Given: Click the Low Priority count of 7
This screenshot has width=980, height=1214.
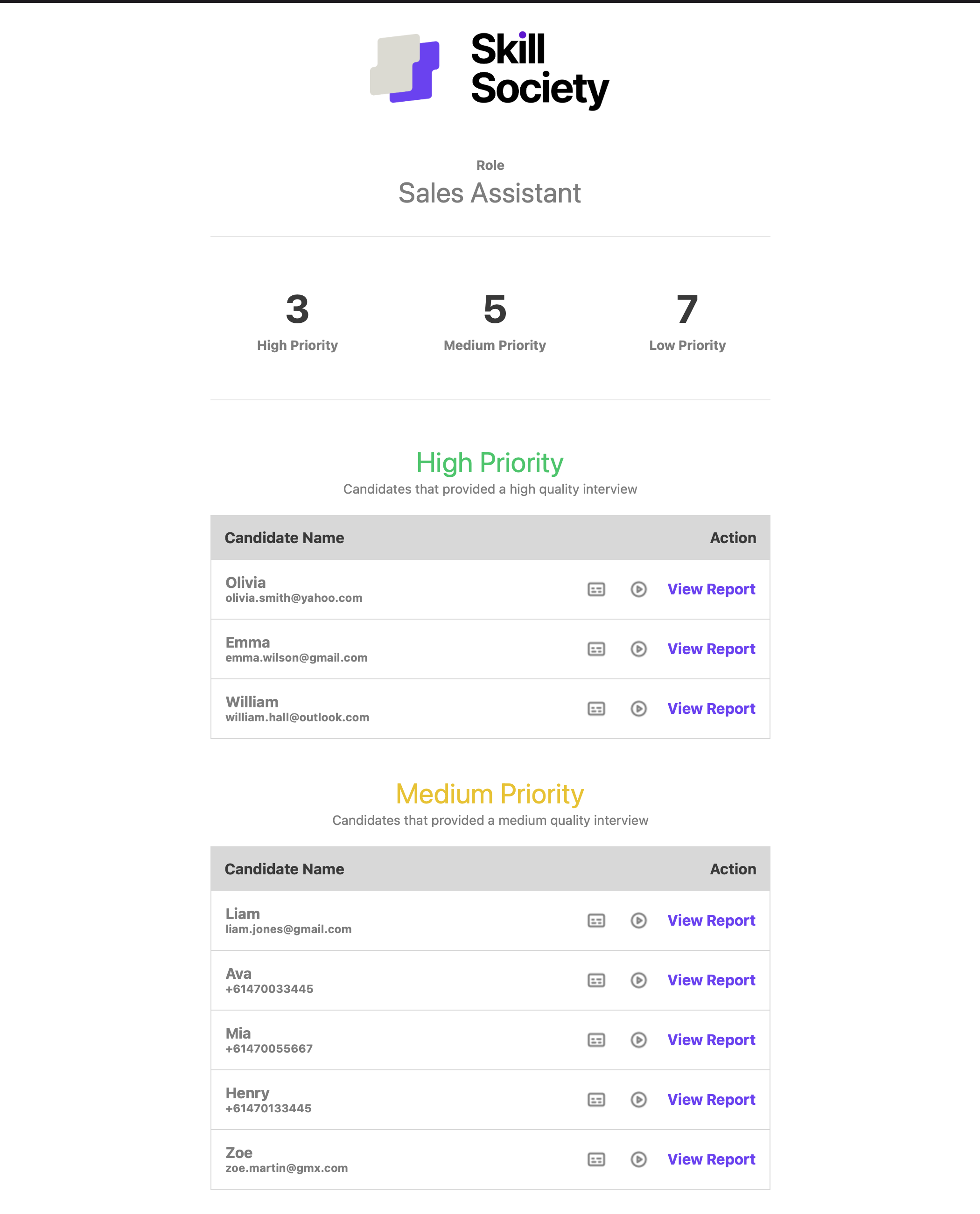Looking at the screenshot, I should (x=687, y=310).
